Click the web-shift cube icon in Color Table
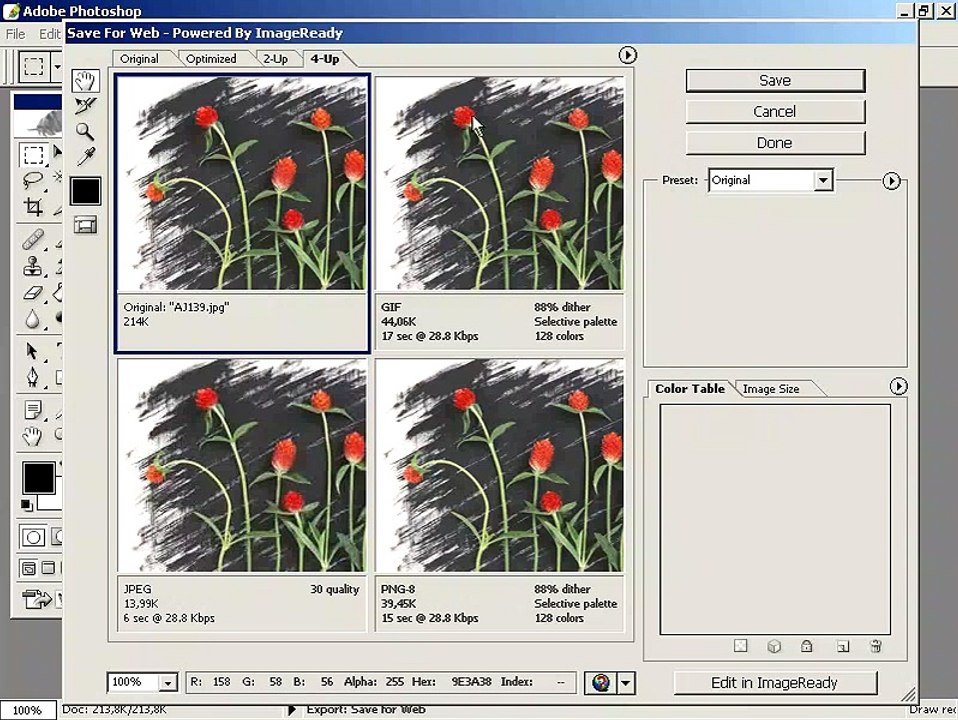Viewport: 958px width, 720px height. [774, 646]
